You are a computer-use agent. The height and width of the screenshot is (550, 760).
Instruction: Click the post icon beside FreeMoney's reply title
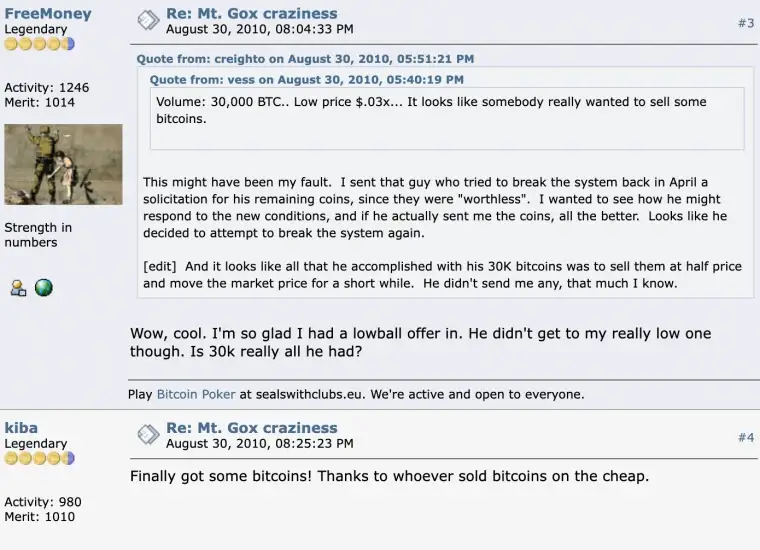click(x=148, y=20)
